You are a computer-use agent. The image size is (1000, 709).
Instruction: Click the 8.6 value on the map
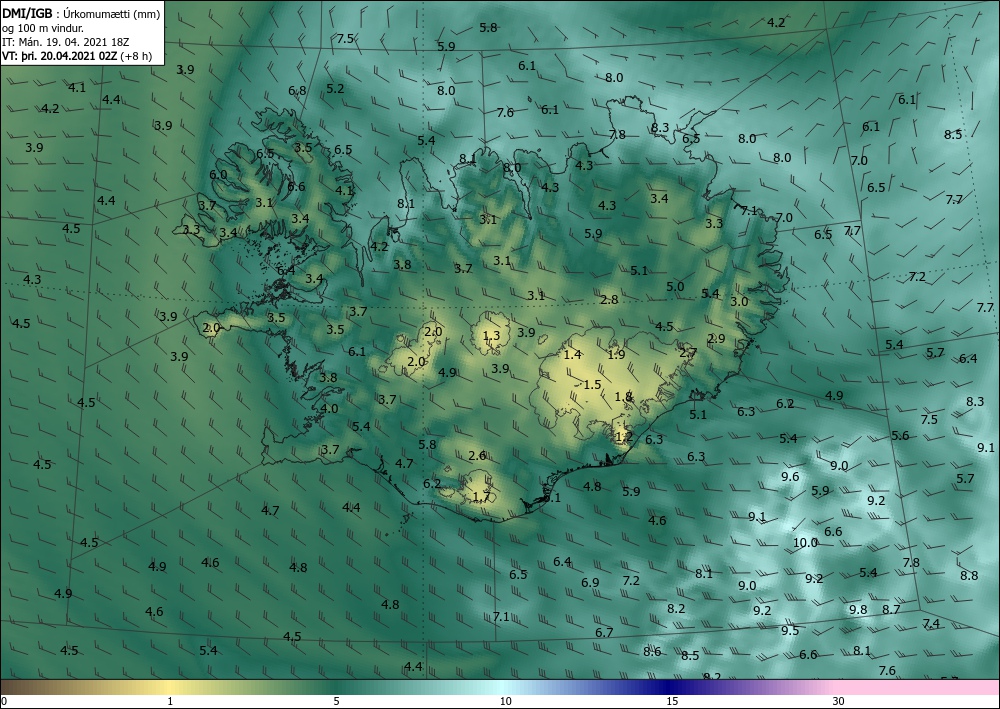(x=652, y=652)
